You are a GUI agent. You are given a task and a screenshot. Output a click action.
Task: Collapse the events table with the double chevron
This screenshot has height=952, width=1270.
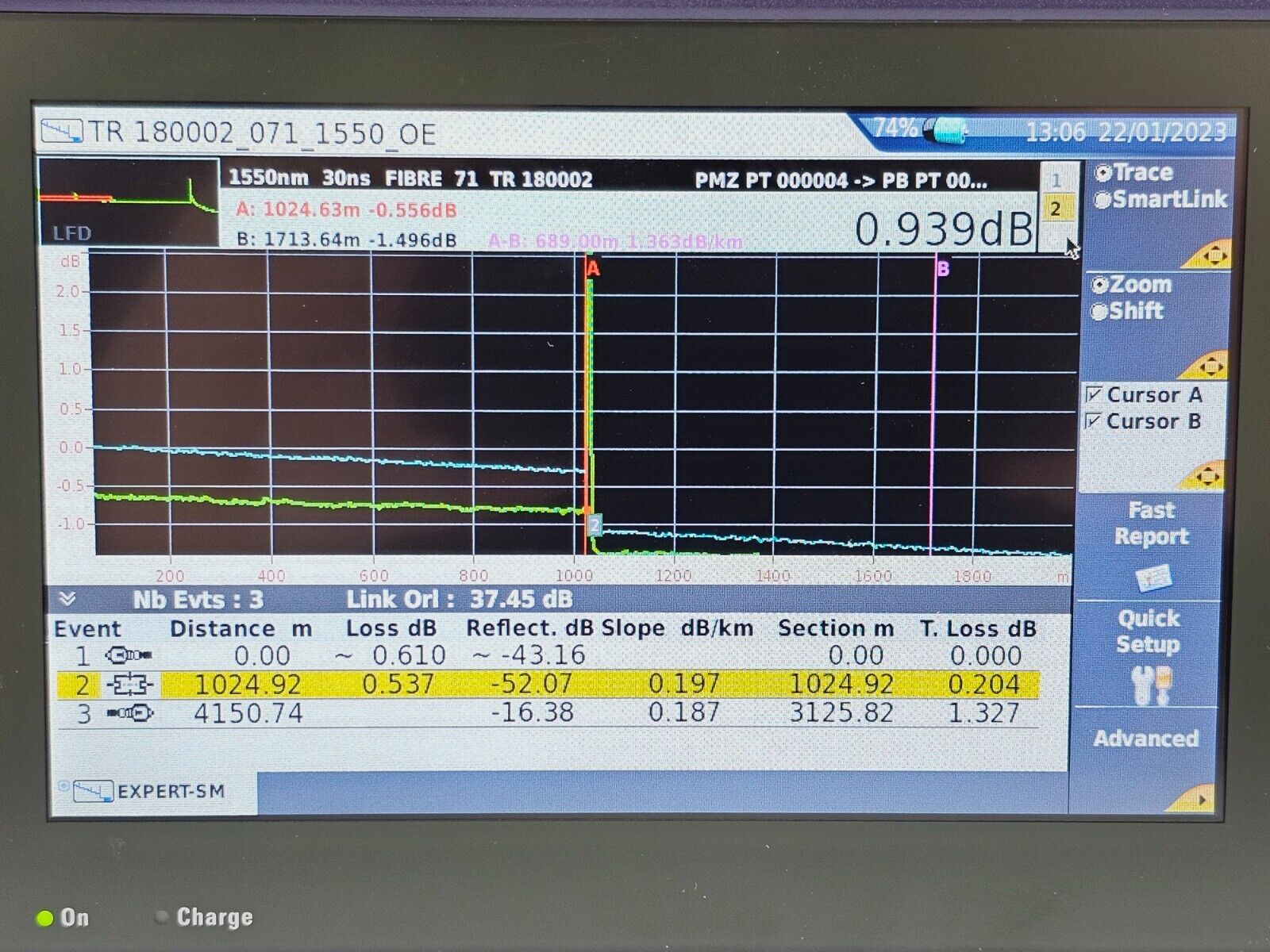pos(67,599)
